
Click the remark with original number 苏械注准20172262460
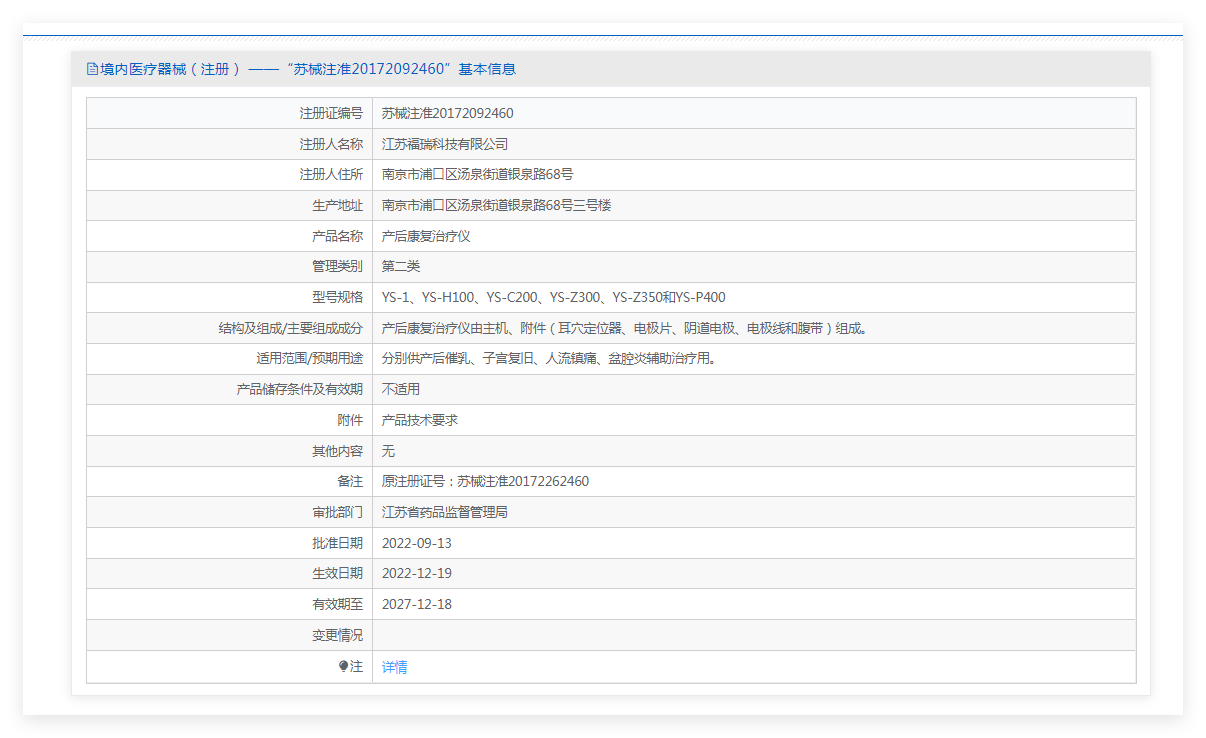[x=485, y=481]
